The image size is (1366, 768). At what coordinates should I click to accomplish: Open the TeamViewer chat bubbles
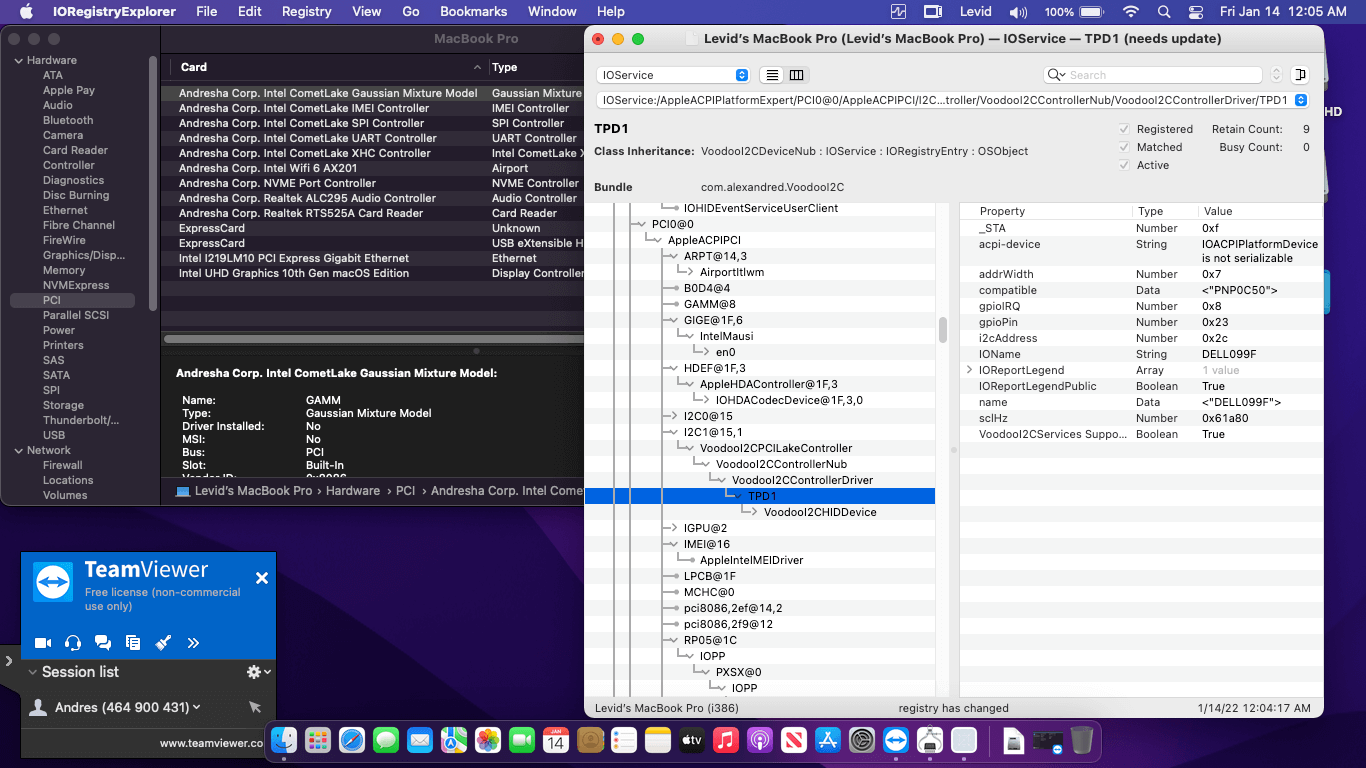coord(103,643)
